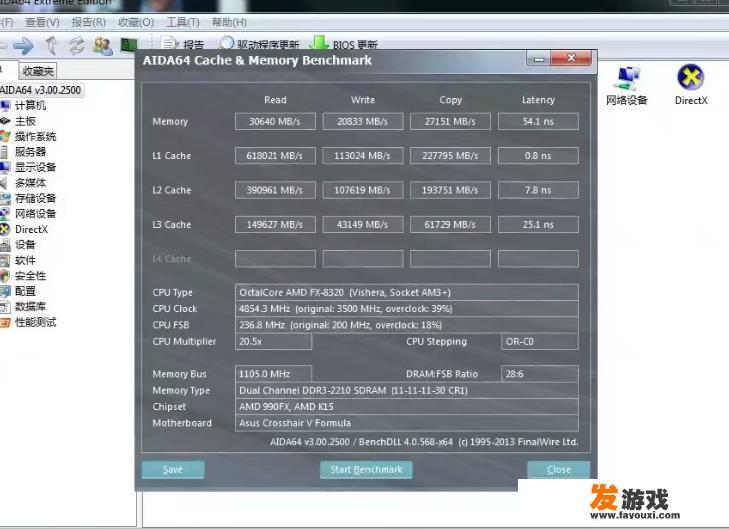Click CPU Multiplier value 20.5x
729x529 pixels.
(273, 341)
